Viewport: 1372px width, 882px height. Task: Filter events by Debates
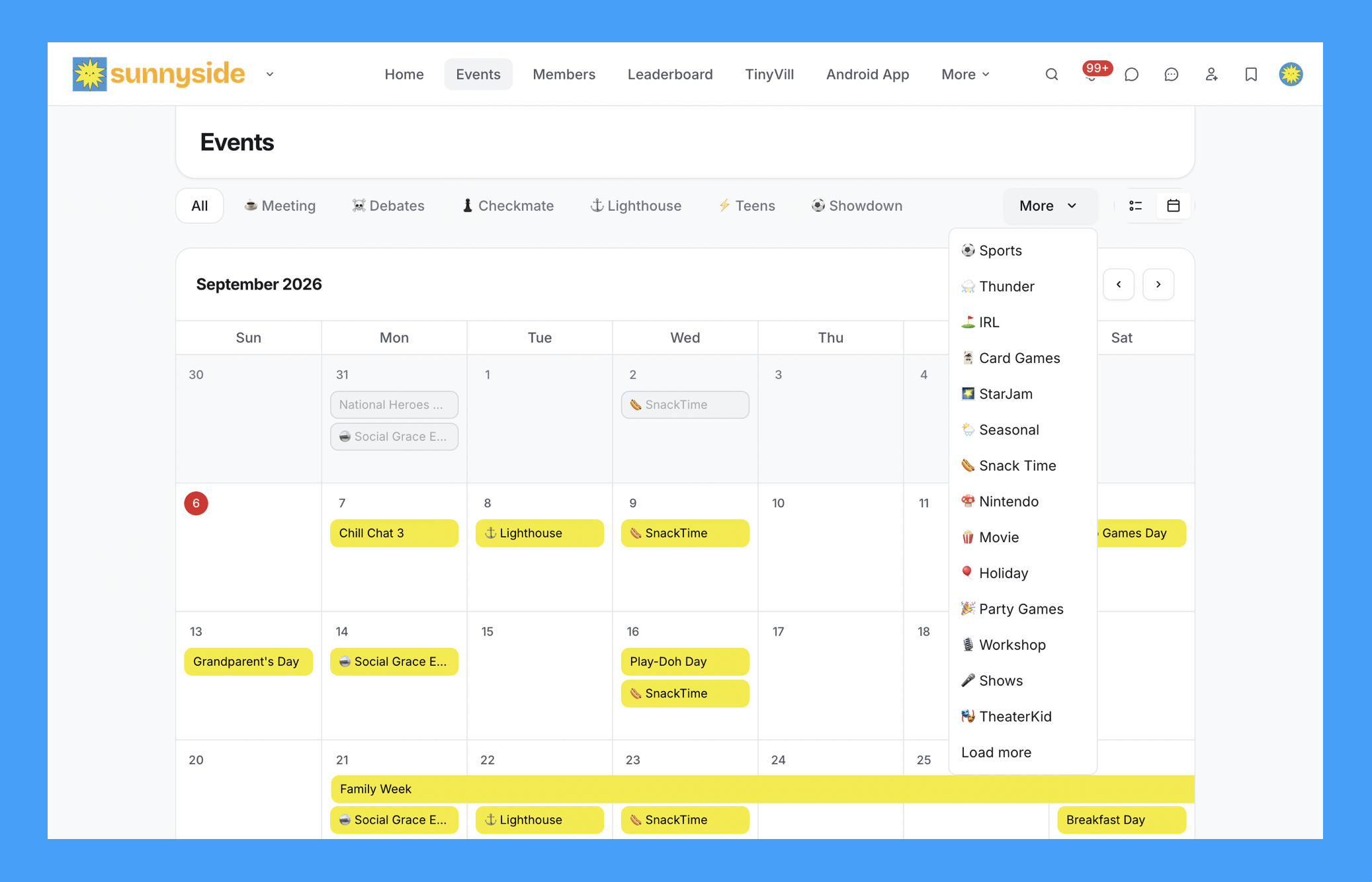coord(388,206)
